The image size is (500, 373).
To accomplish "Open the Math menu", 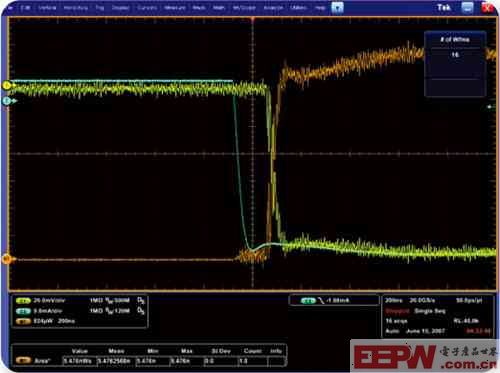I will pos(219,7).
